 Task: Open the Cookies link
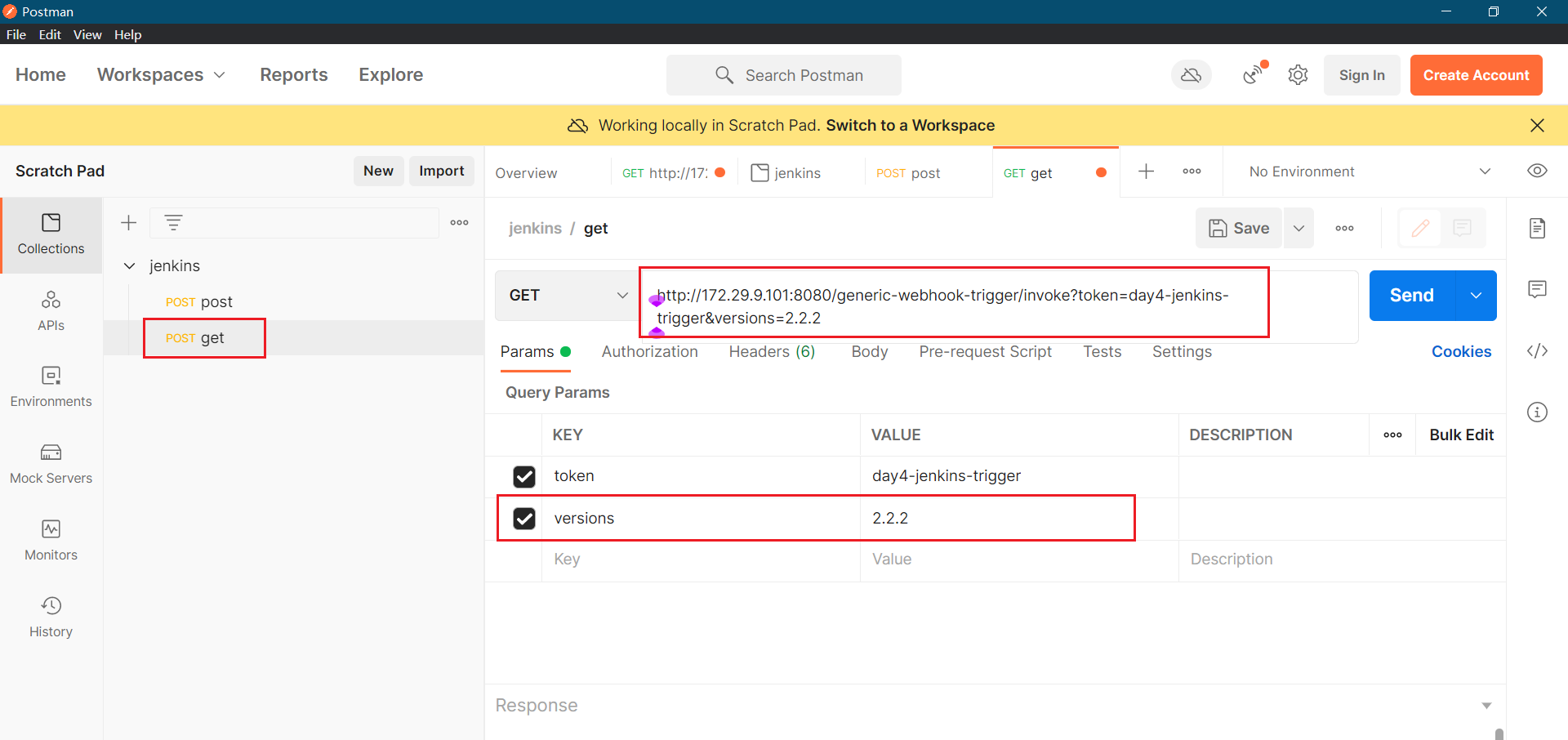pos(1461,351)
